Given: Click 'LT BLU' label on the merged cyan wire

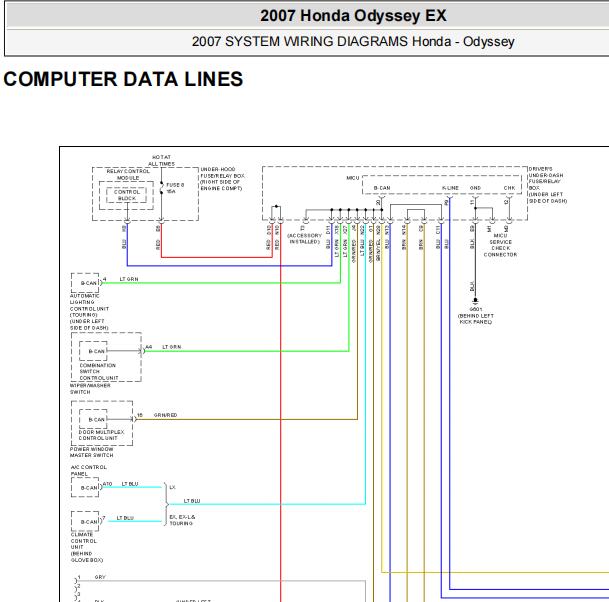Looking at the screenshot, I should tap(192, 501).
